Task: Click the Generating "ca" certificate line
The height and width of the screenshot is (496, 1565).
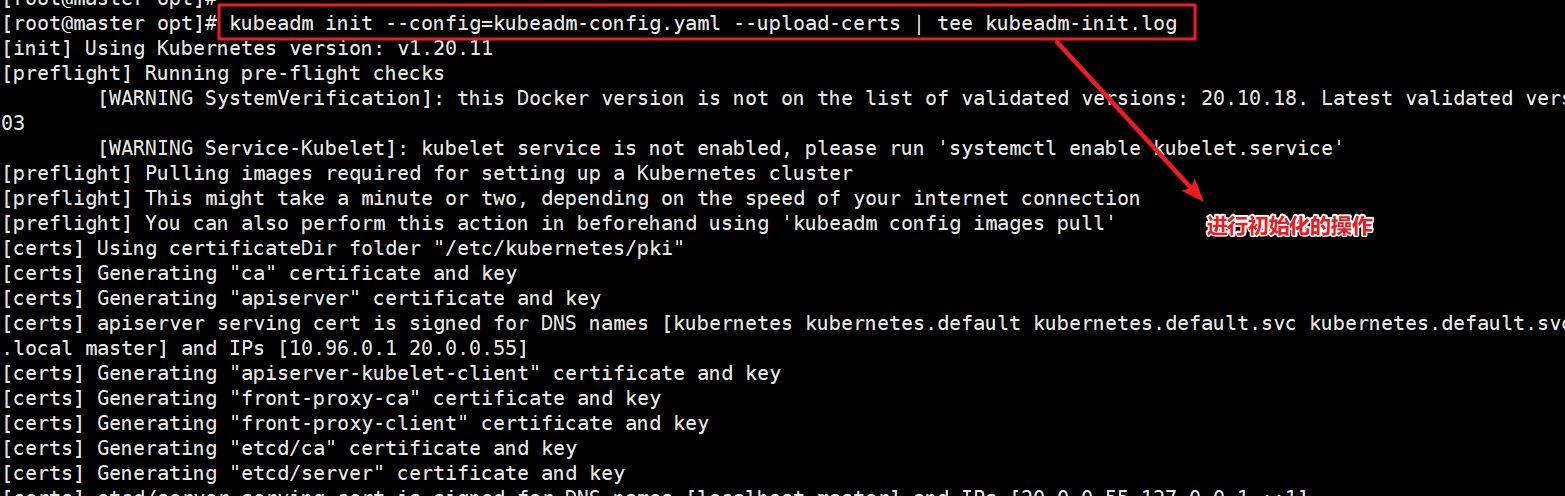Action: tap(260, 273)
